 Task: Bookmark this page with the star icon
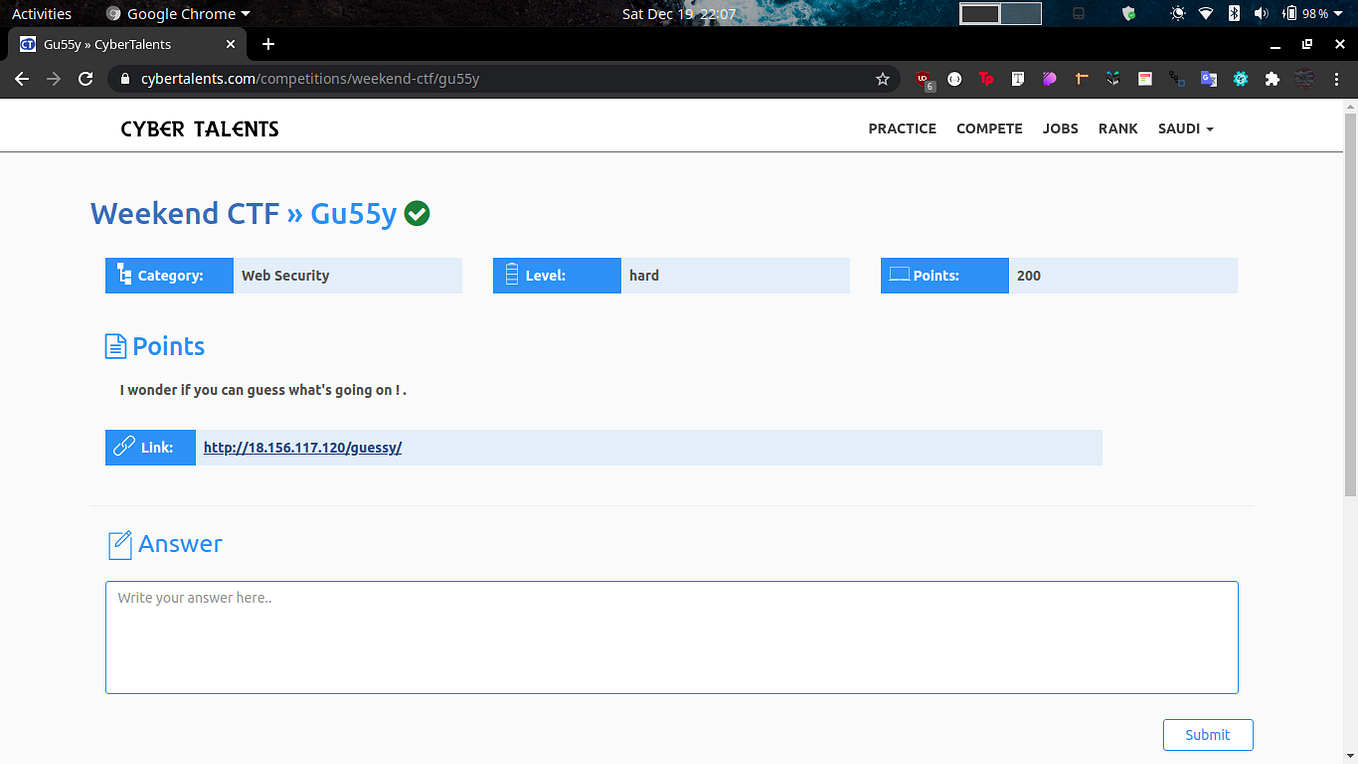882,79
